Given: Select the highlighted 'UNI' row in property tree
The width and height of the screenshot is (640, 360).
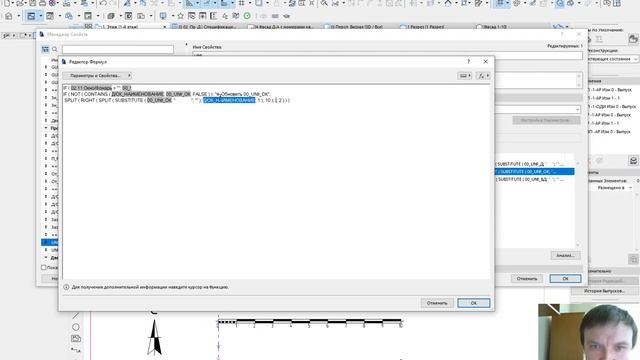Looking at the screenshot, I should coord(50,242).
